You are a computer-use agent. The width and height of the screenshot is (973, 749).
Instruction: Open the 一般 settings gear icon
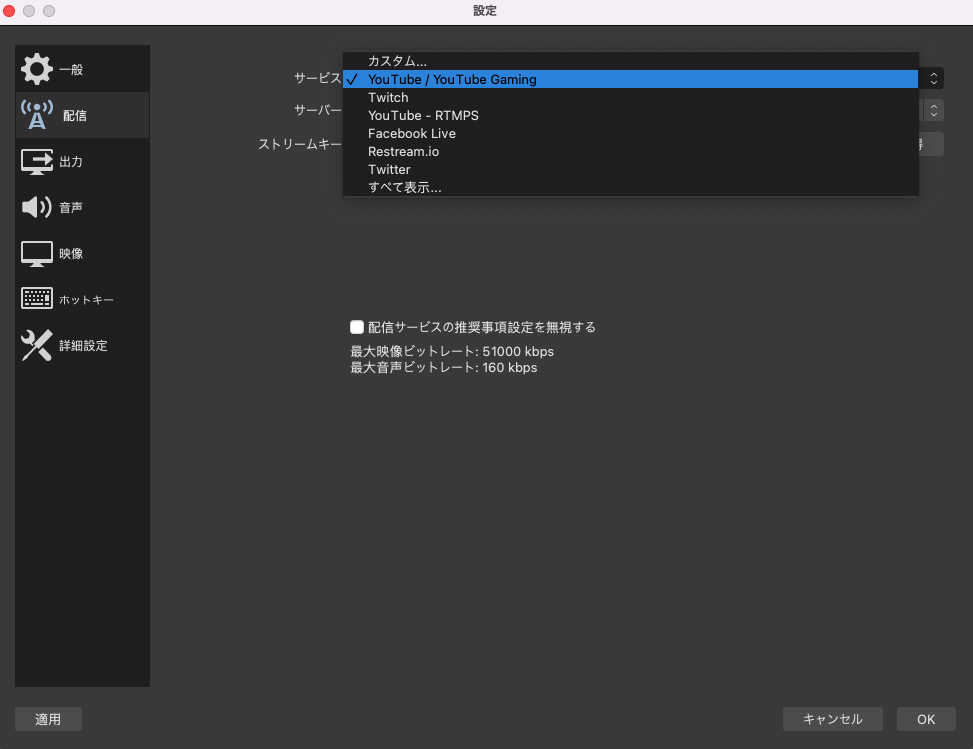pos(37,69)
